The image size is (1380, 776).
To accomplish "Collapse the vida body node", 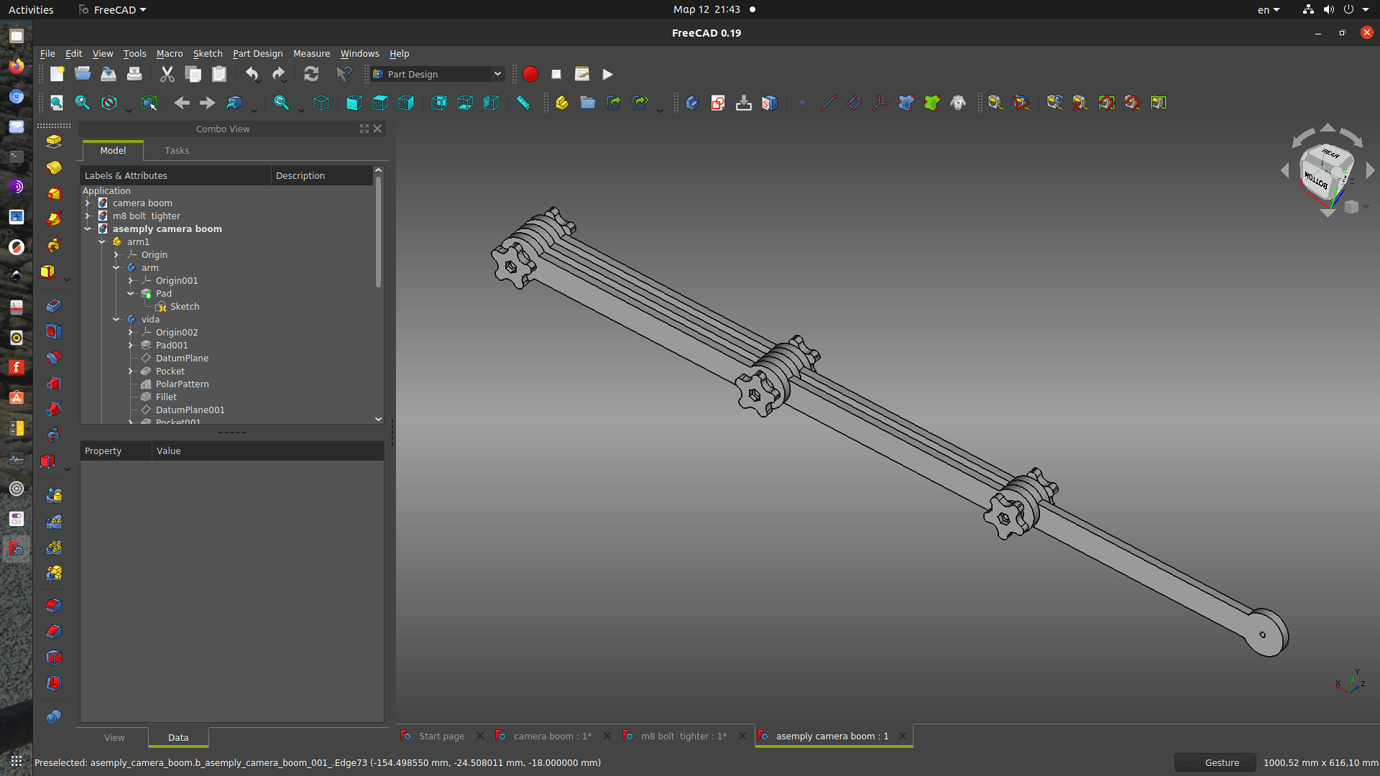I will tap(116, 320).
